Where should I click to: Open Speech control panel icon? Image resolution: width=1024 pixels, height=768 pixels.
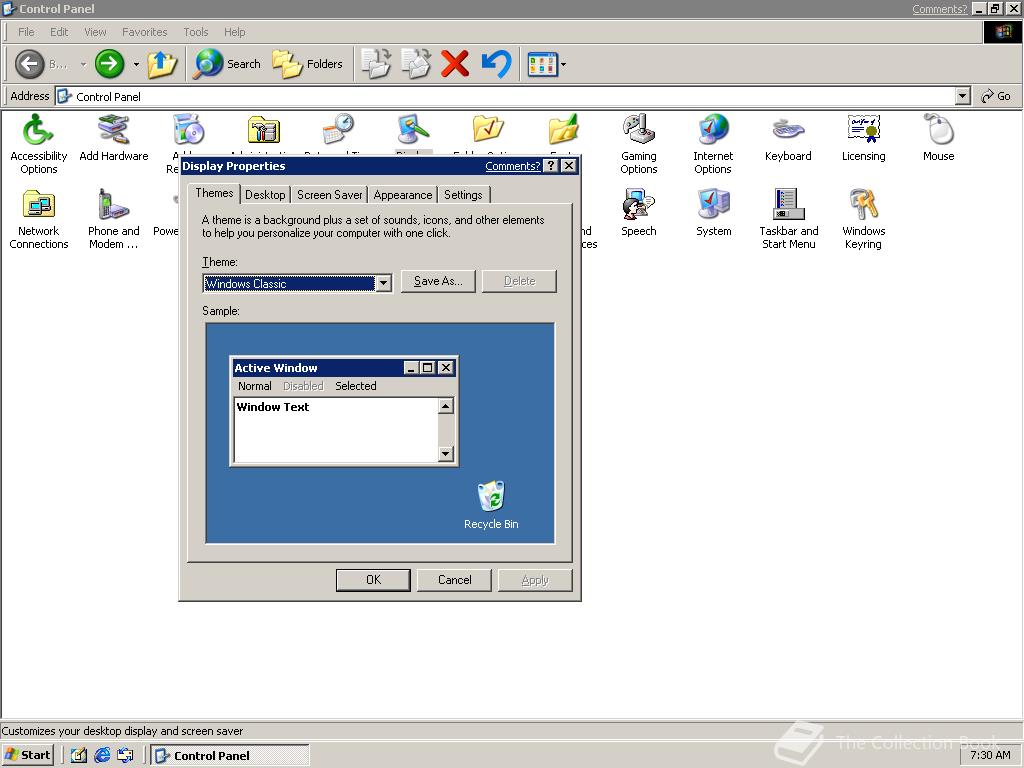(639, 213)
